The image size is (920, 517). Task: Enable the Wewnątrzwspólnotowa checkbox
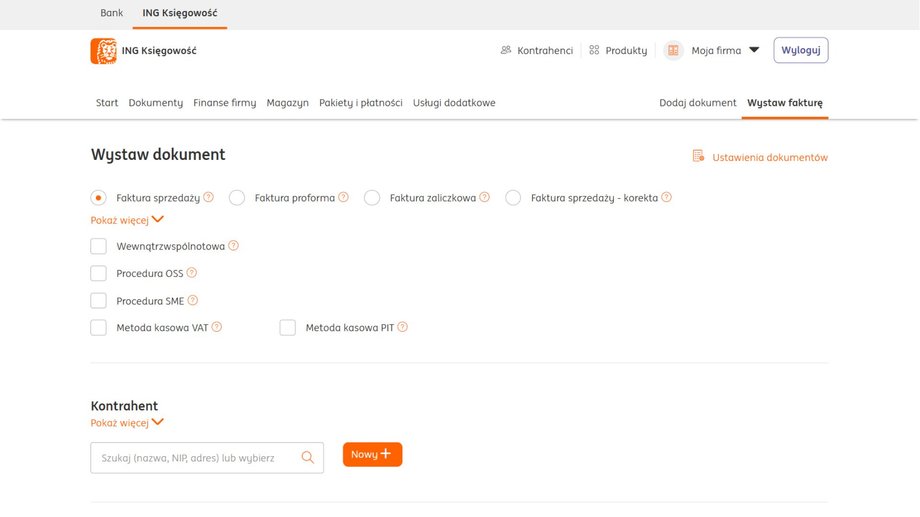98,246
